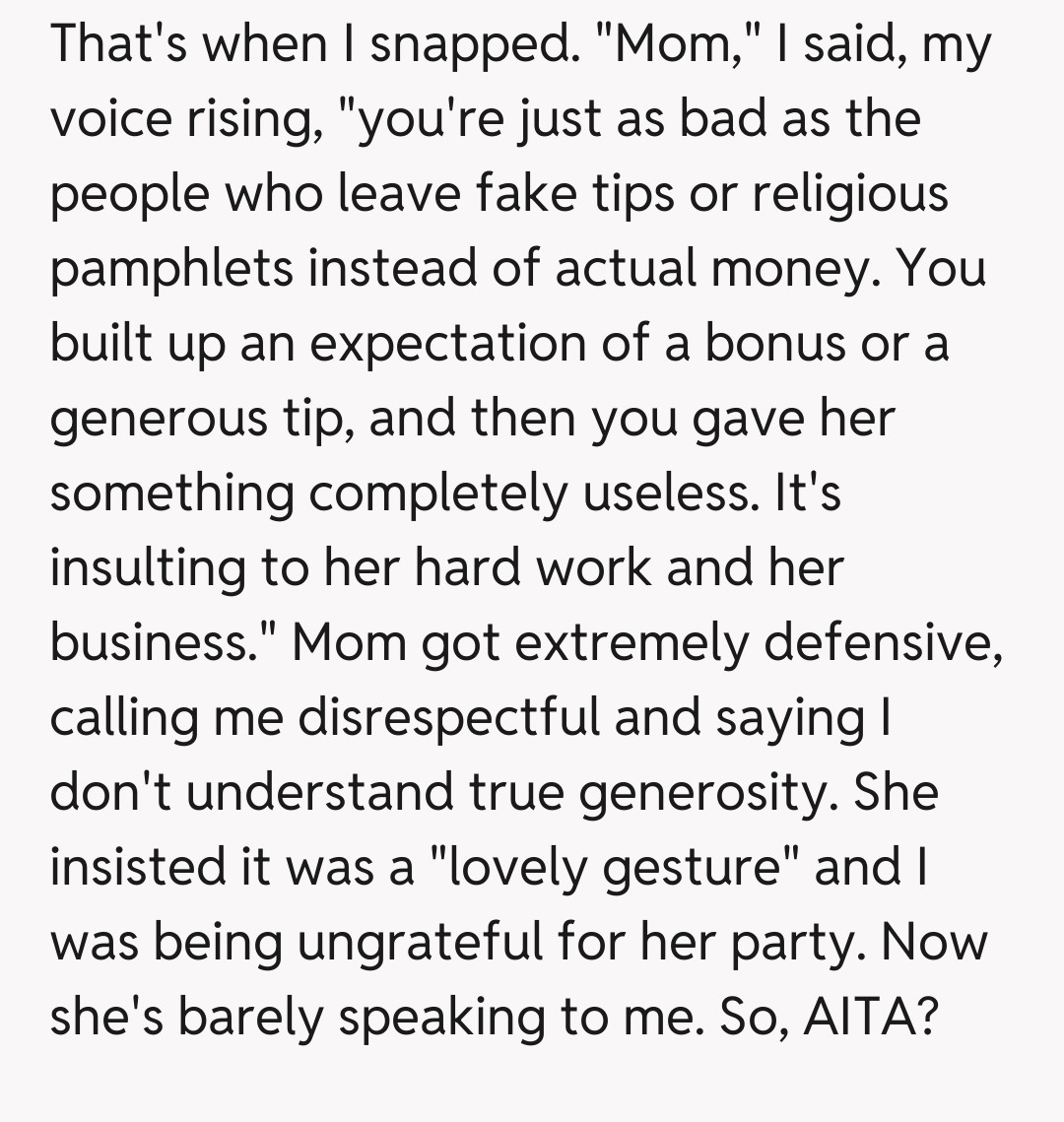Click the word "disrespectful"
Screen dimensions: 1064x1122
click(449, 717)
